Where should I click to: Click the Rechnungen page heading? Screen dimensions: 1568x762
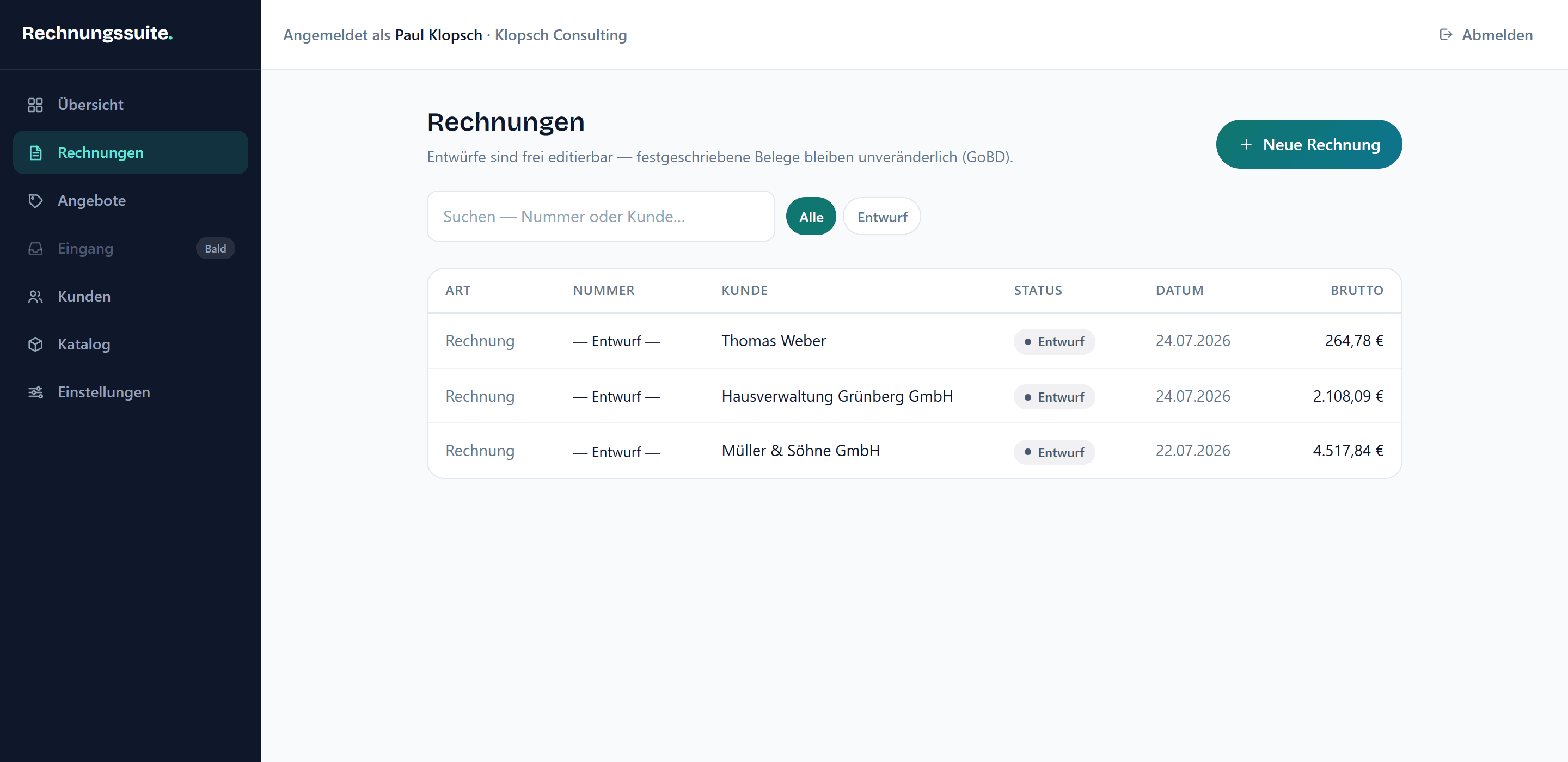(506, 122)
